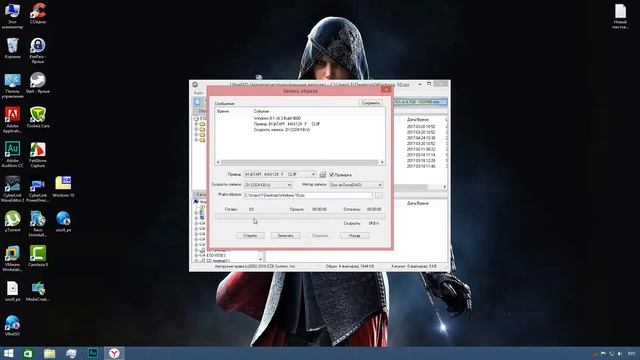Close the burn image dialog

pos(386,90)
